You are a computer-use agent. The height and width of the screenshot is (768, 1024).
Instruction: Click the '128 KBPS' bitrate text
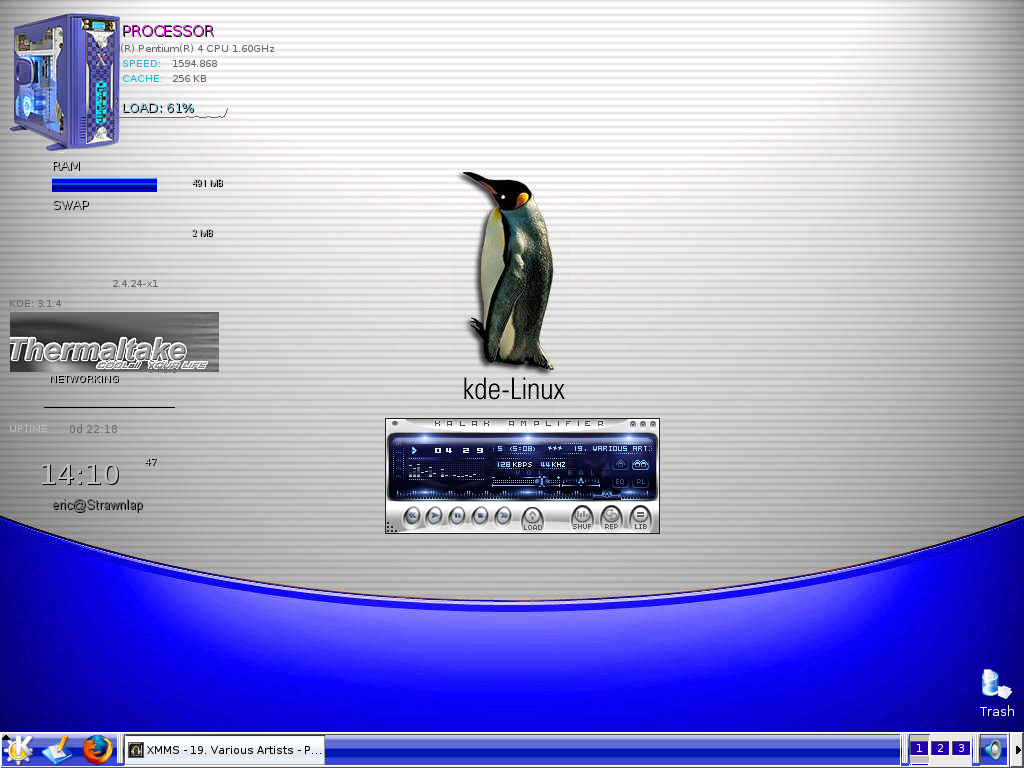pyautogui.click(x=515, y=464)
